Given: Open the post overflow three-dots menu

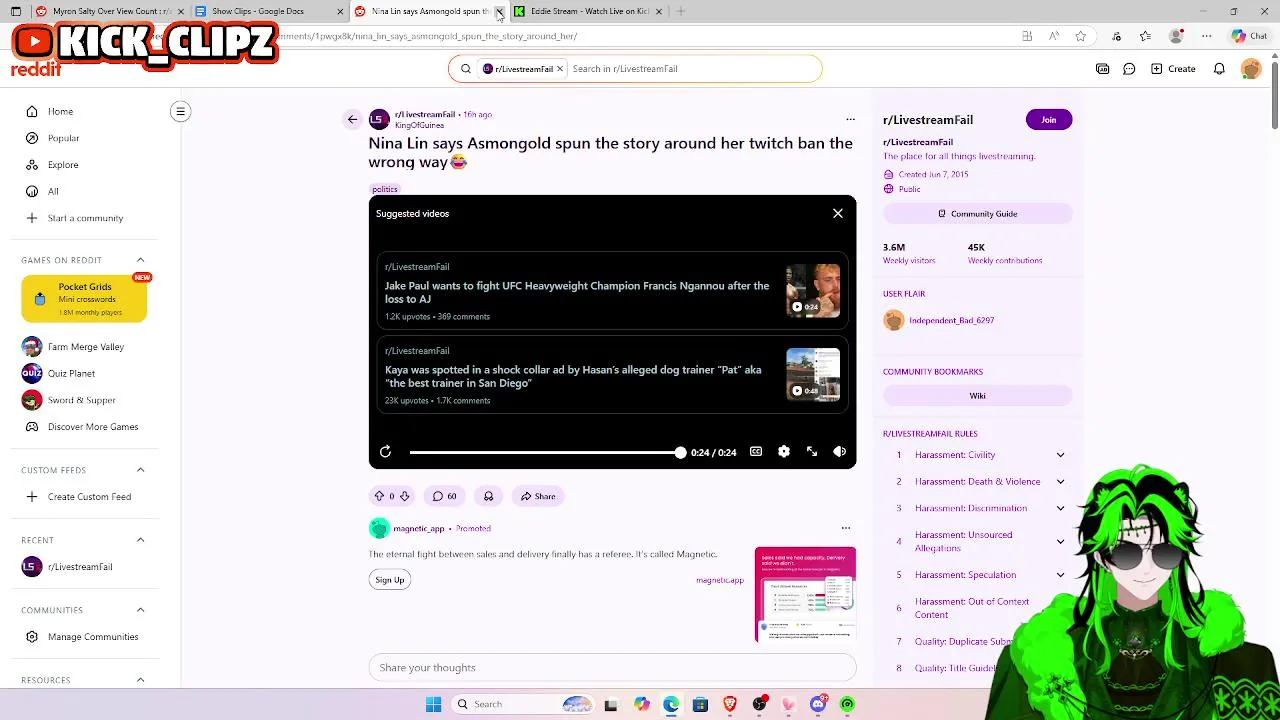Looking at the screenshot, I should pos(850,119).
